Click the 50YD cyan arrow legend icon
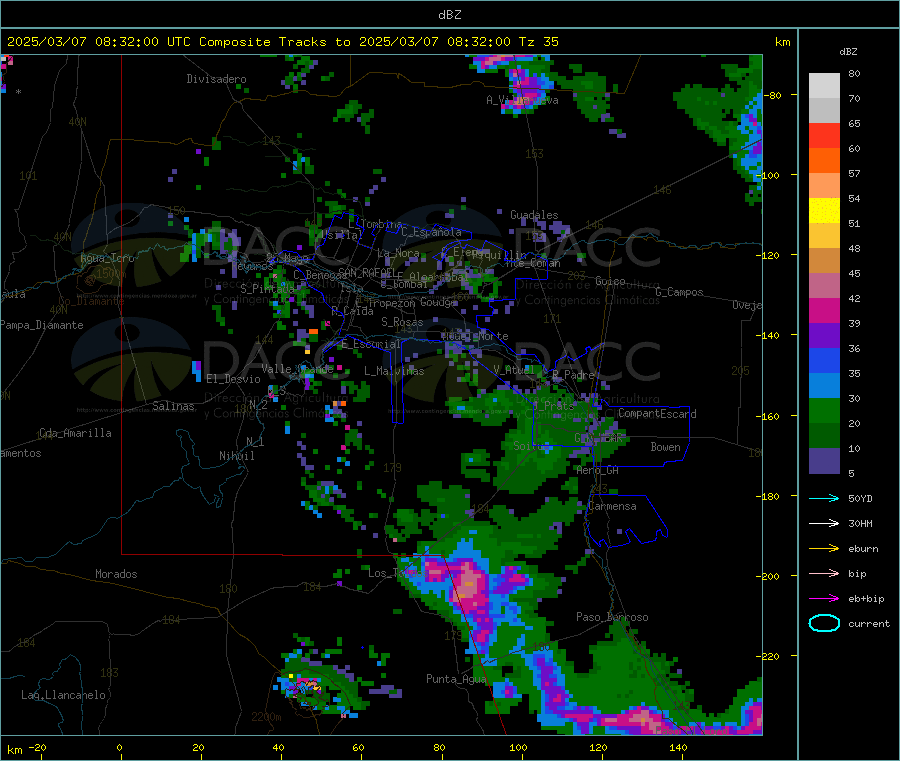The height and width of the screenshot is (761, 900). [824, 498]
